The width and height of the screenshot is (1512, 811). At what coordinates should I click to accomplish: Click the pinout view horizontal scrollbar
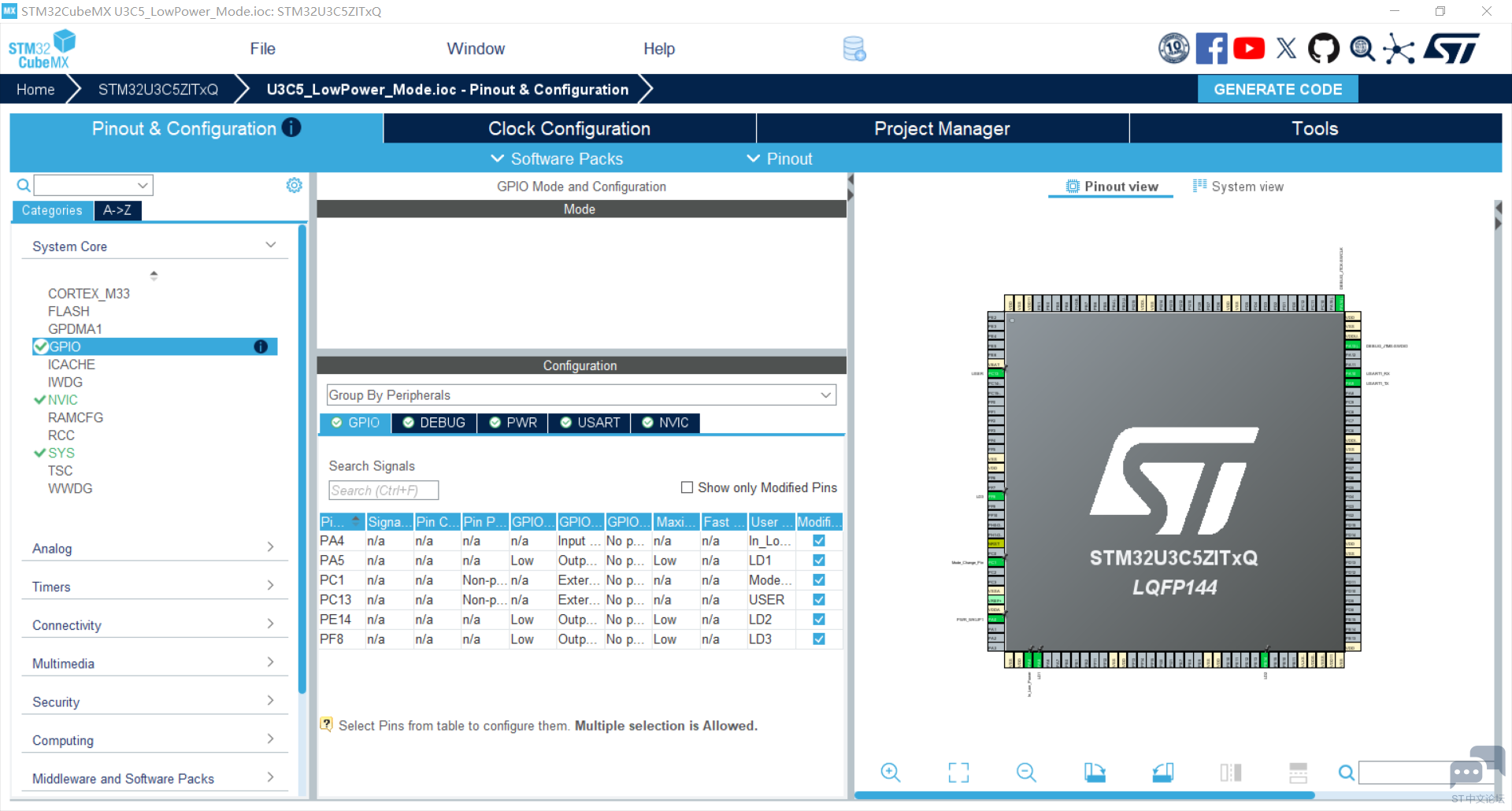[x=1084, y=795]
